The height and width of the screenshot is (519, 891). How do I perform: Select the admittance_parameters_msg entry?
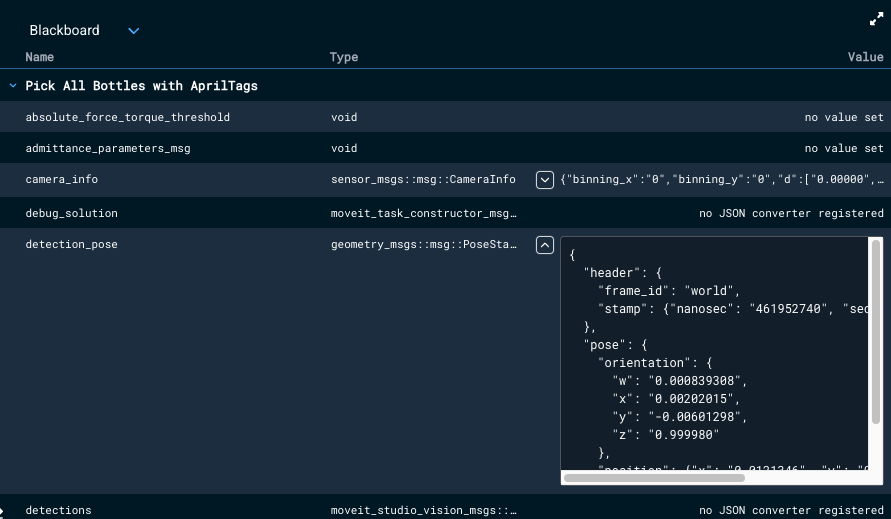click(x=108, y=149)
